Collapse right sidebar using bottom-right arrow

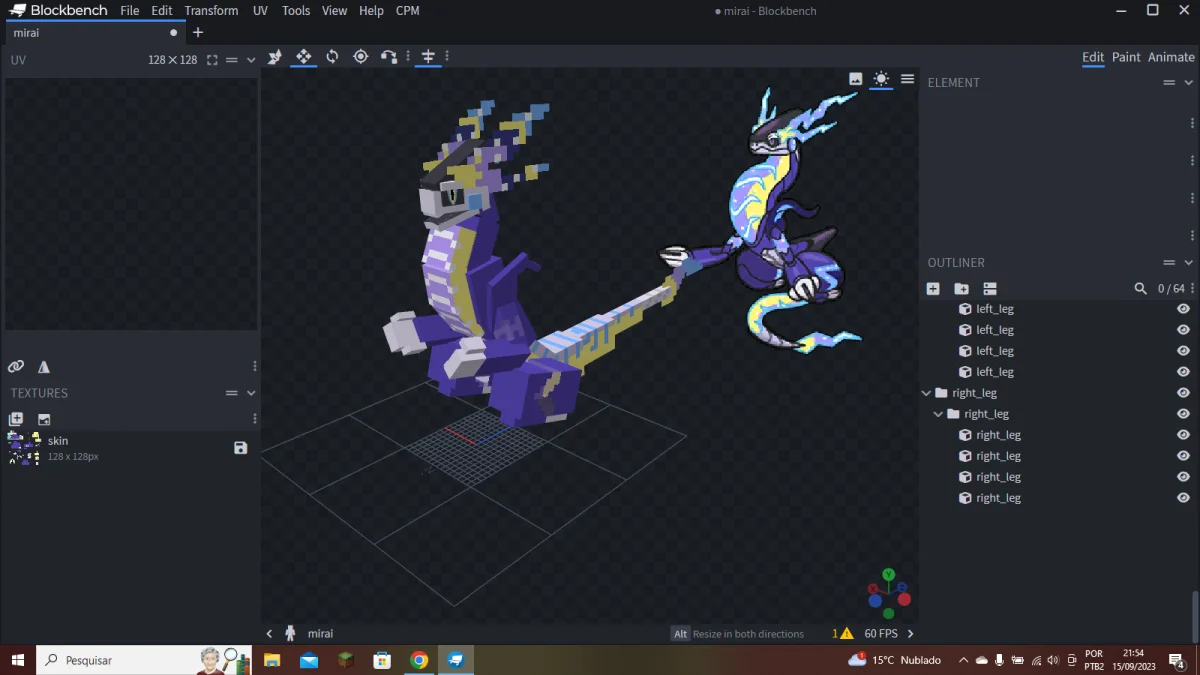coord(910,634)
